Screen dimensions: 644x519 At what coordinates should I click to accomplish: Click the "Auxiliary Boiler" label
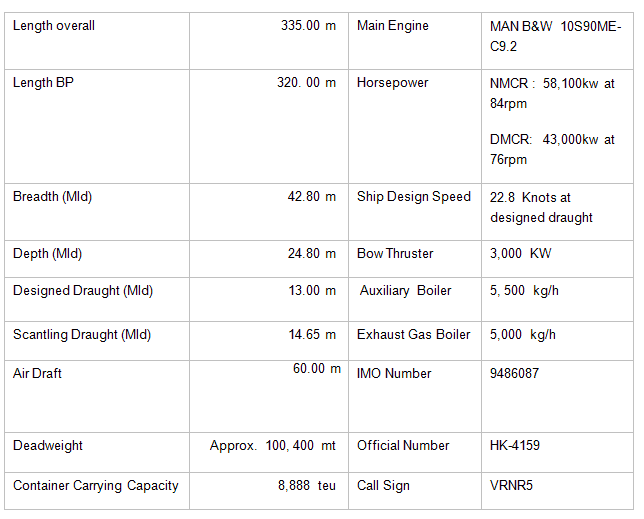coord(405,291)
